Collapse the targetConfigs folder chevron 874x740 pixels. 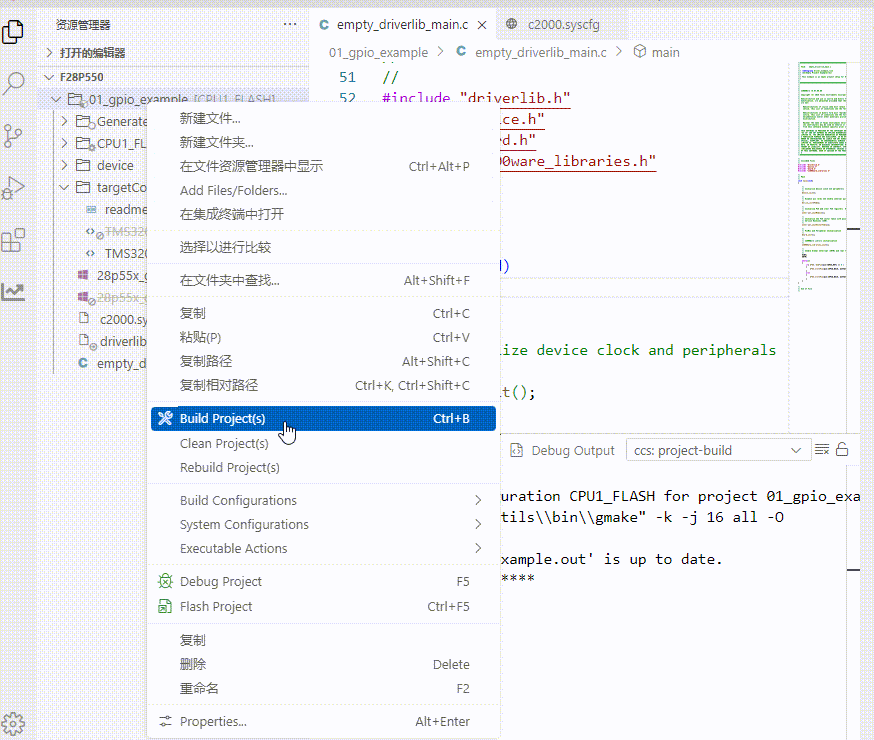click(64, 187)
